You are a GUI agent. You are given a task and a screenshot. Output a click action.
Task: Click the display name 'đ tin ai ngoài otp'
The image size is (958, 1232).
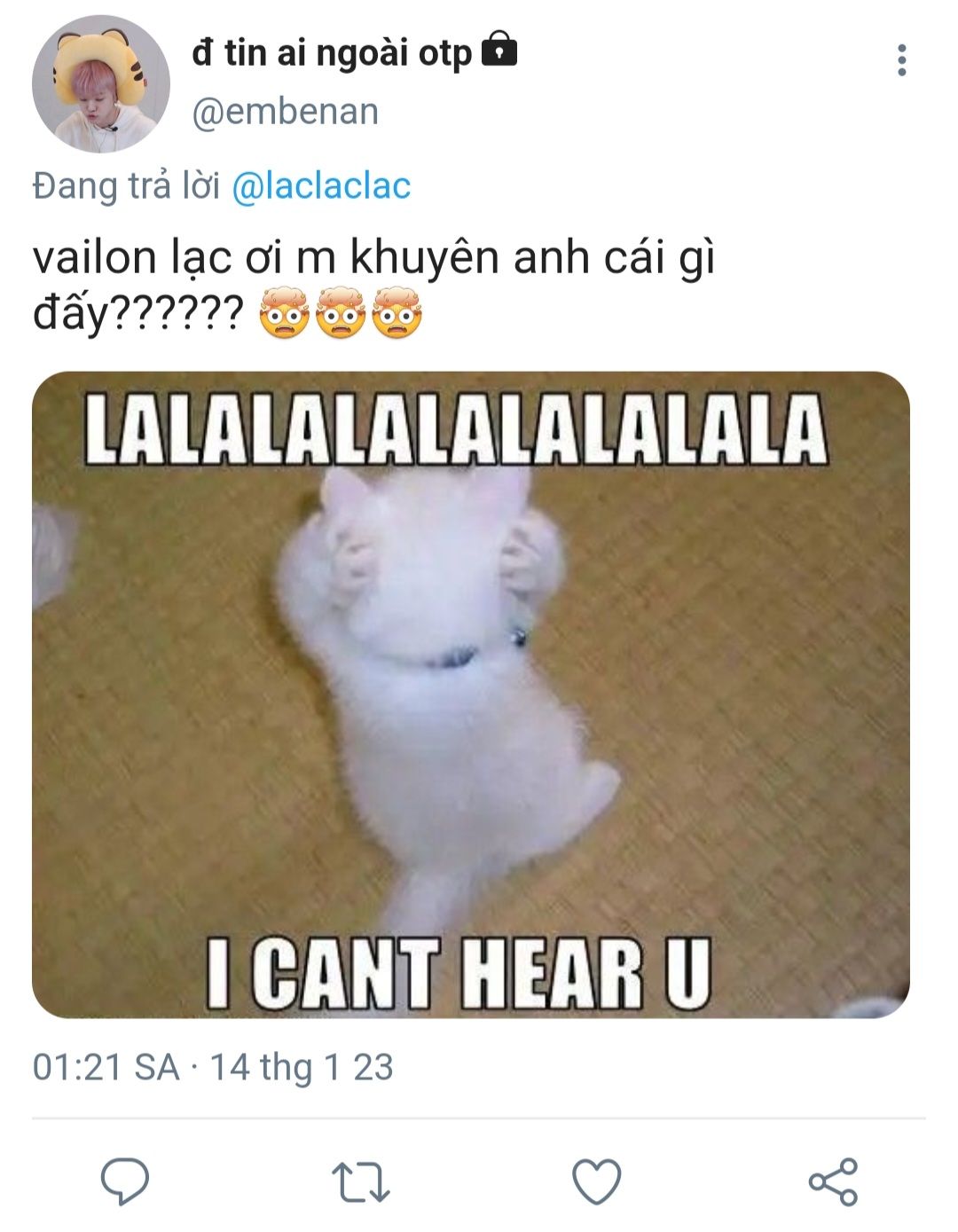[x=332, y=52]
